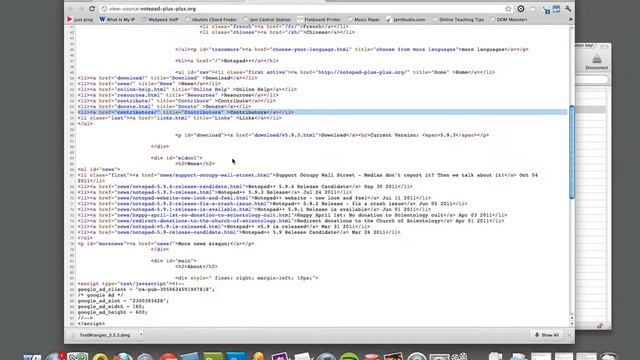Click the scrollbar down arrow at bottom
The height and width of the screenshot is (360, 640).
[572, 324]
